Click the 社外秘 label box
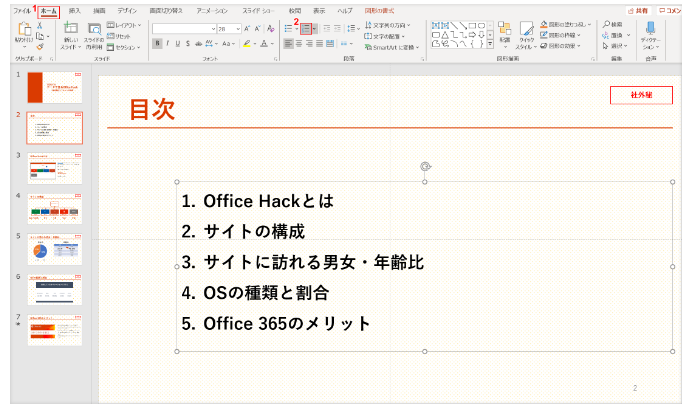Screen dimensions: 693x413 [640, 95]
